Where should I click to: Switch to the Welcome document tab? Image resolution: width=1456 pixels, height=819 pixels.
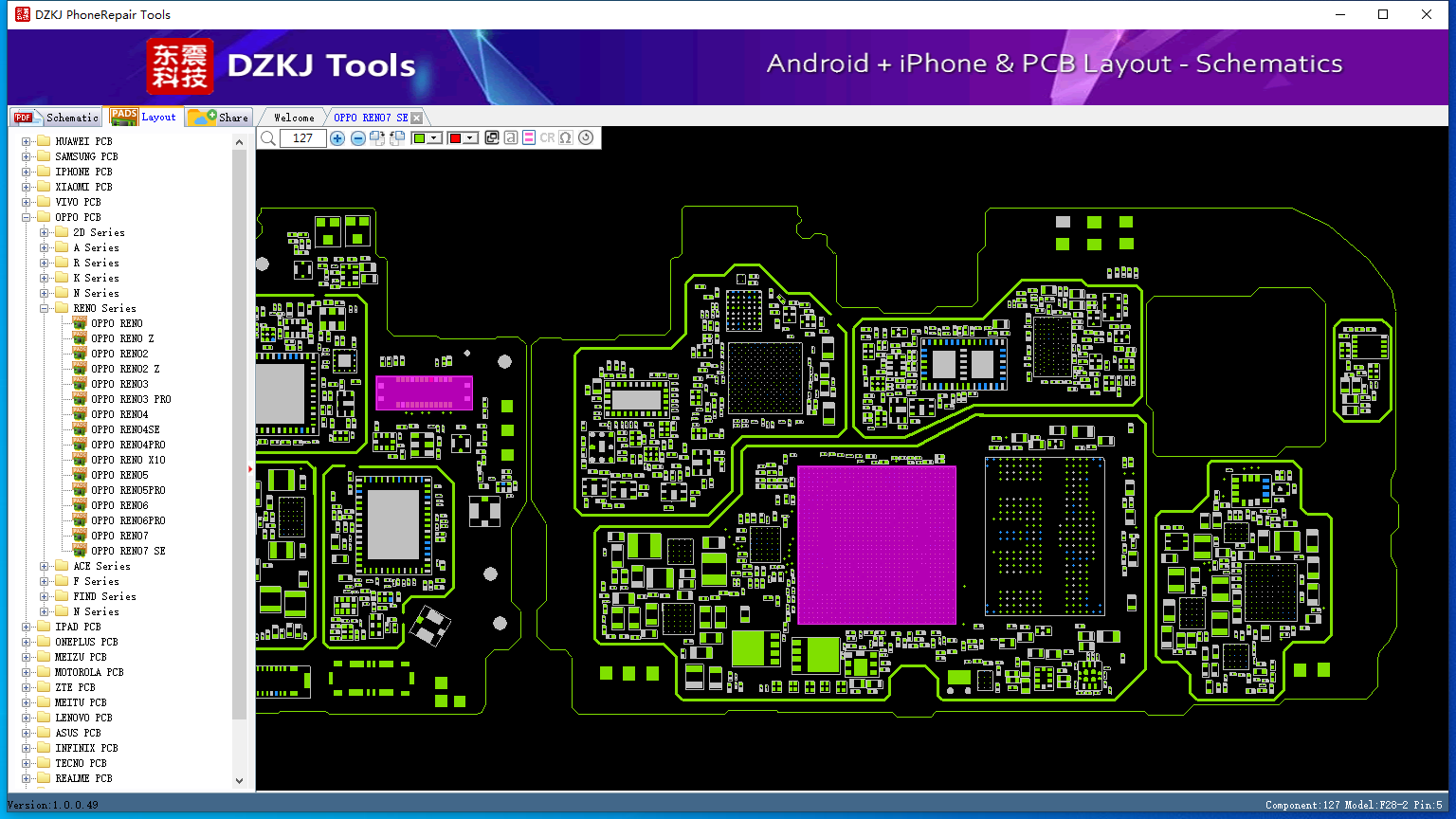tap(294, 118)
